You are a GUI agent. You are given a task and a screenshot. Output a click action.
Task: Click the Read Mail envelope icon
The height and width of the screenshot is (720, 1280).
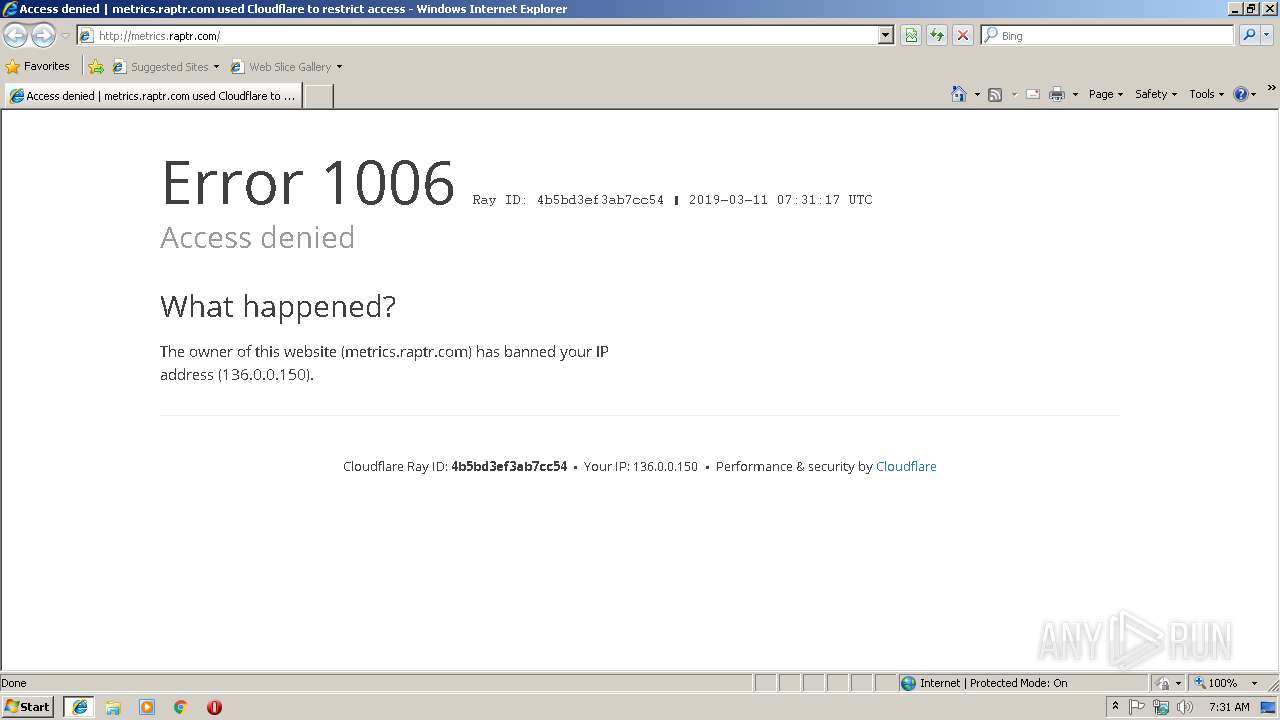click(x=1033, y=94)
